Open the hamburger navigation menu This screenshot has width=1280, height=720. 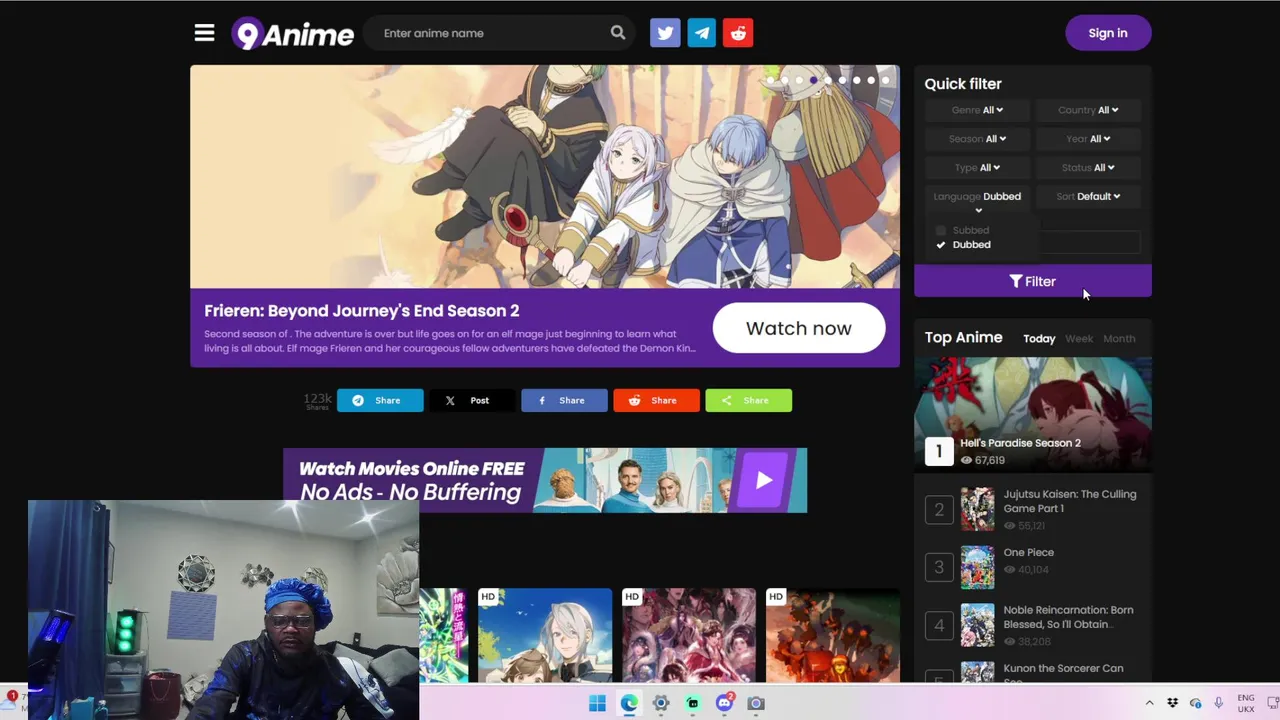(x=204, y=33)
